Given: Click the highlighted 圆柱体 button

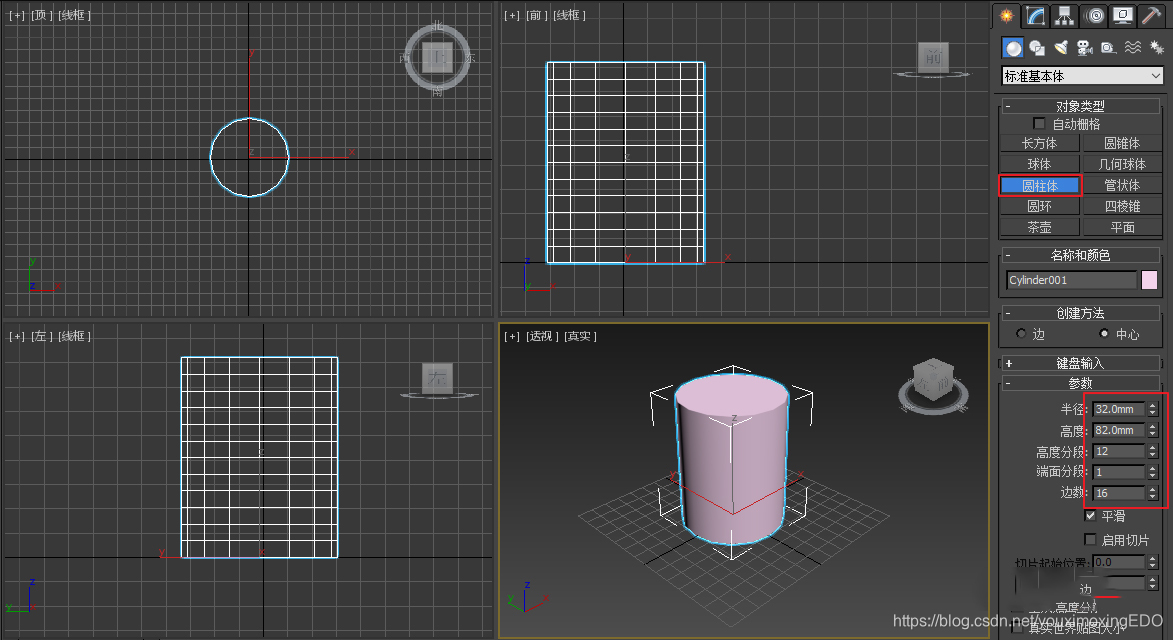Looking at the screenshot, I should coord(1039,185).
